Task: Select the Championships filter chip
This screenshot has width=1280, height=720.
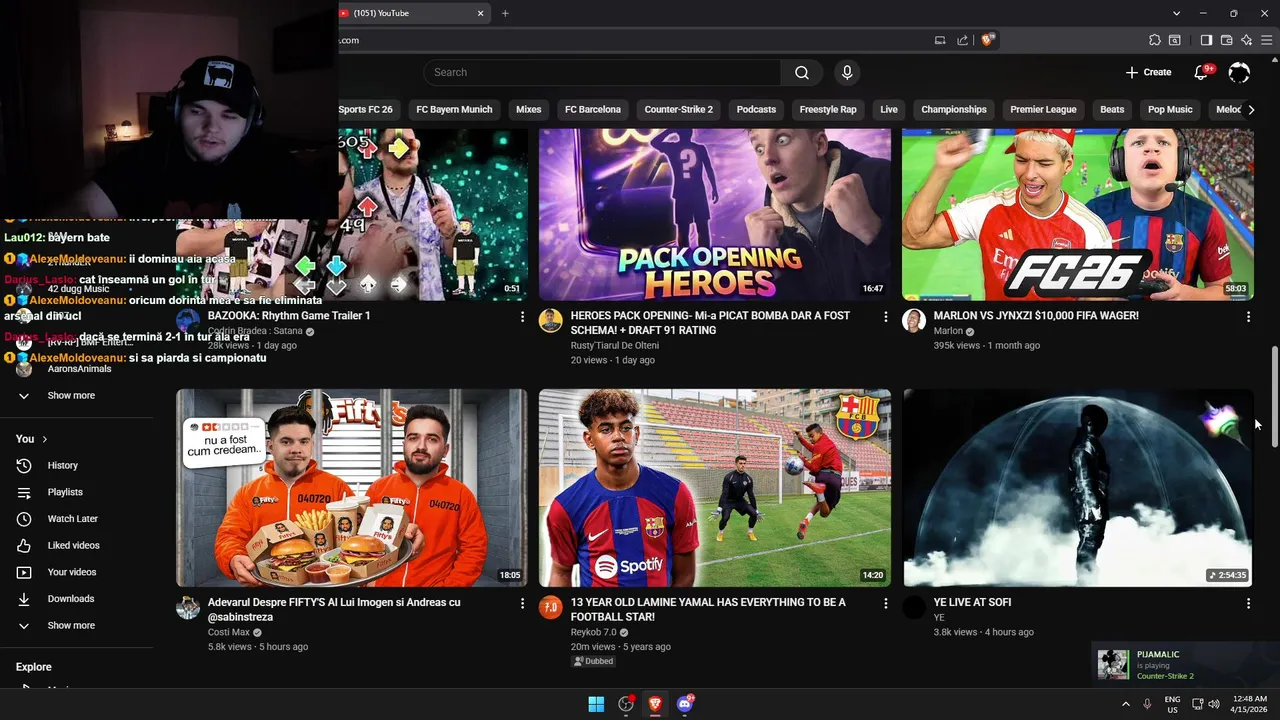Action: pyautogui.click(x=954, y=109)
